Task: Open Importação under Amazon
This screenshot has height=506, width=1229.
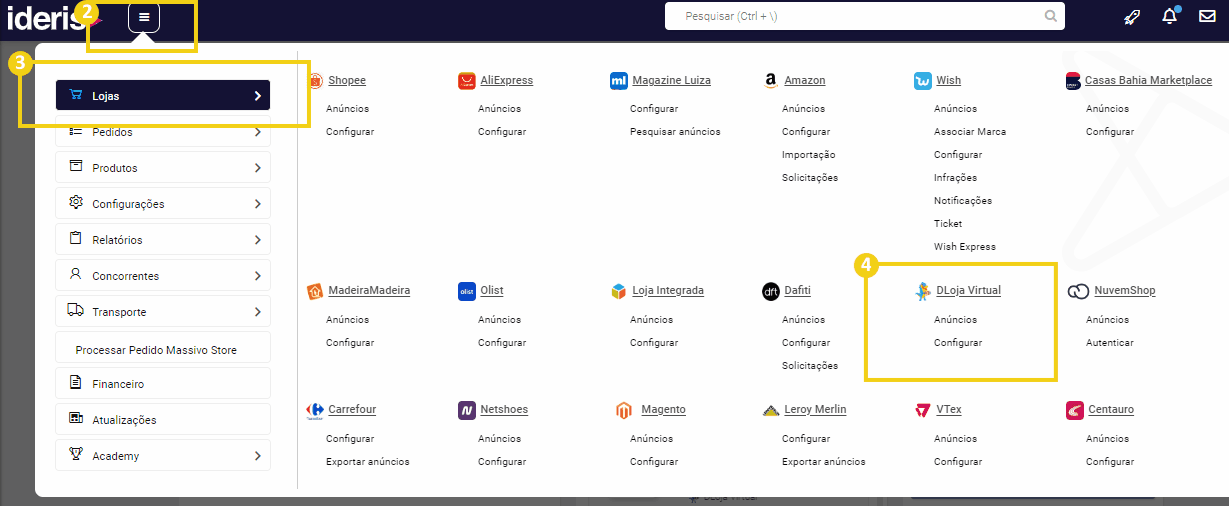Action: coord(808,155)
